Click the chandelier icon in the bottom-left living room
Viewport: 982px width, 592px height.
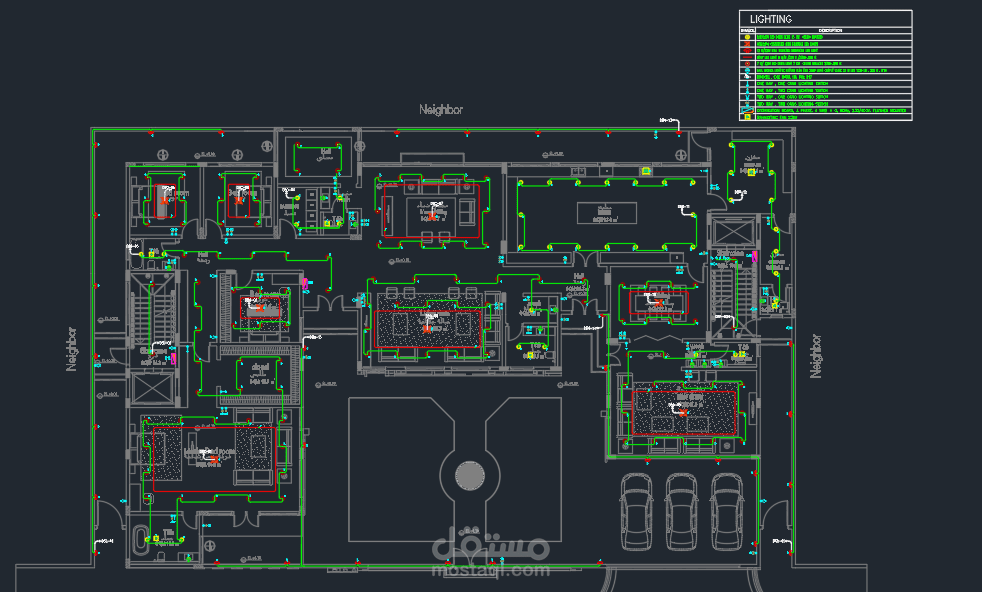coord(214,459)
